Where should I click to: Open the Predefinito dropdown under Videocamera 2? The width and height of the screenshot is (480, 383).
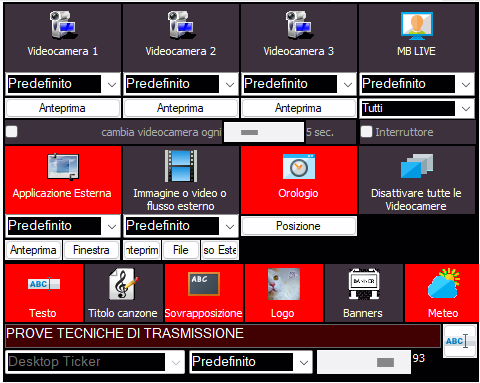point(181,84)
